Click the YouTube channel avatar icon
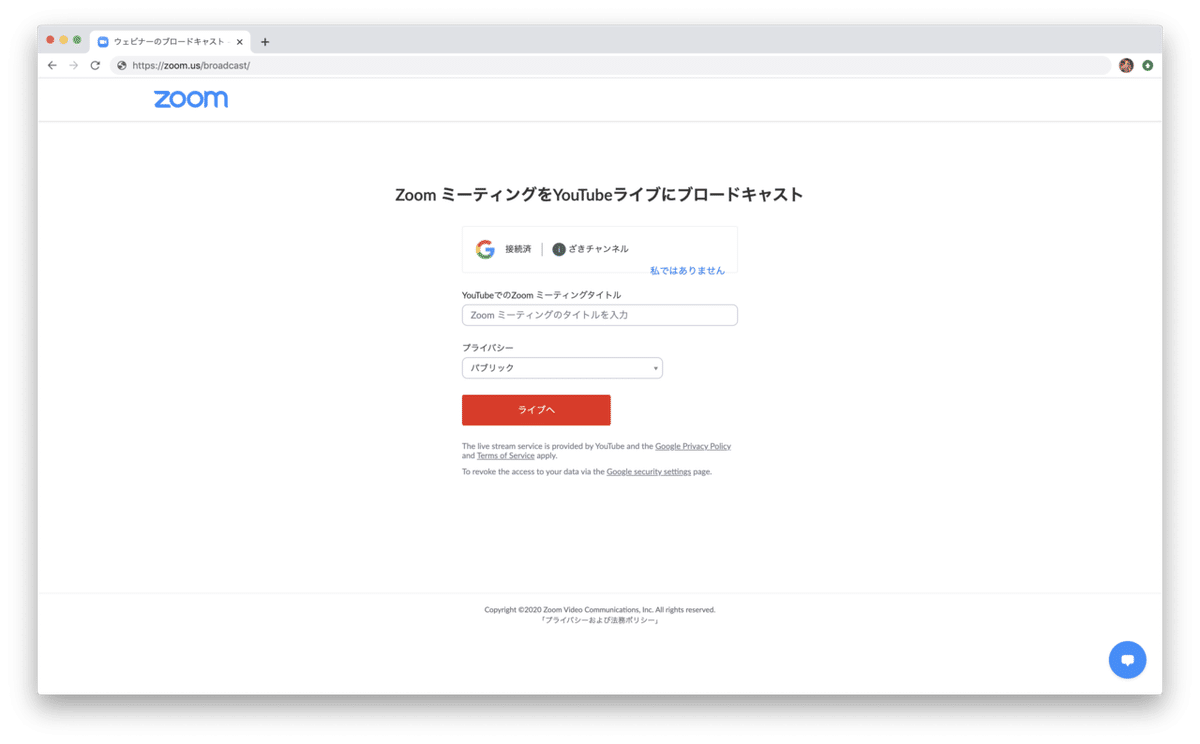Image resolution: width=1200 pixels, height=744 pixels. pyautogui.click(x=559, y=249)
